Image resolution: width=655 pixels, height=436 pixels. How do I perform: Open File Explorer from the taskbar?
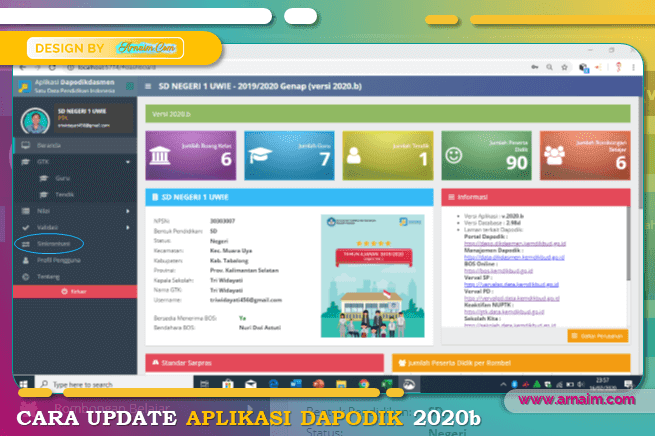pos(341,384)
